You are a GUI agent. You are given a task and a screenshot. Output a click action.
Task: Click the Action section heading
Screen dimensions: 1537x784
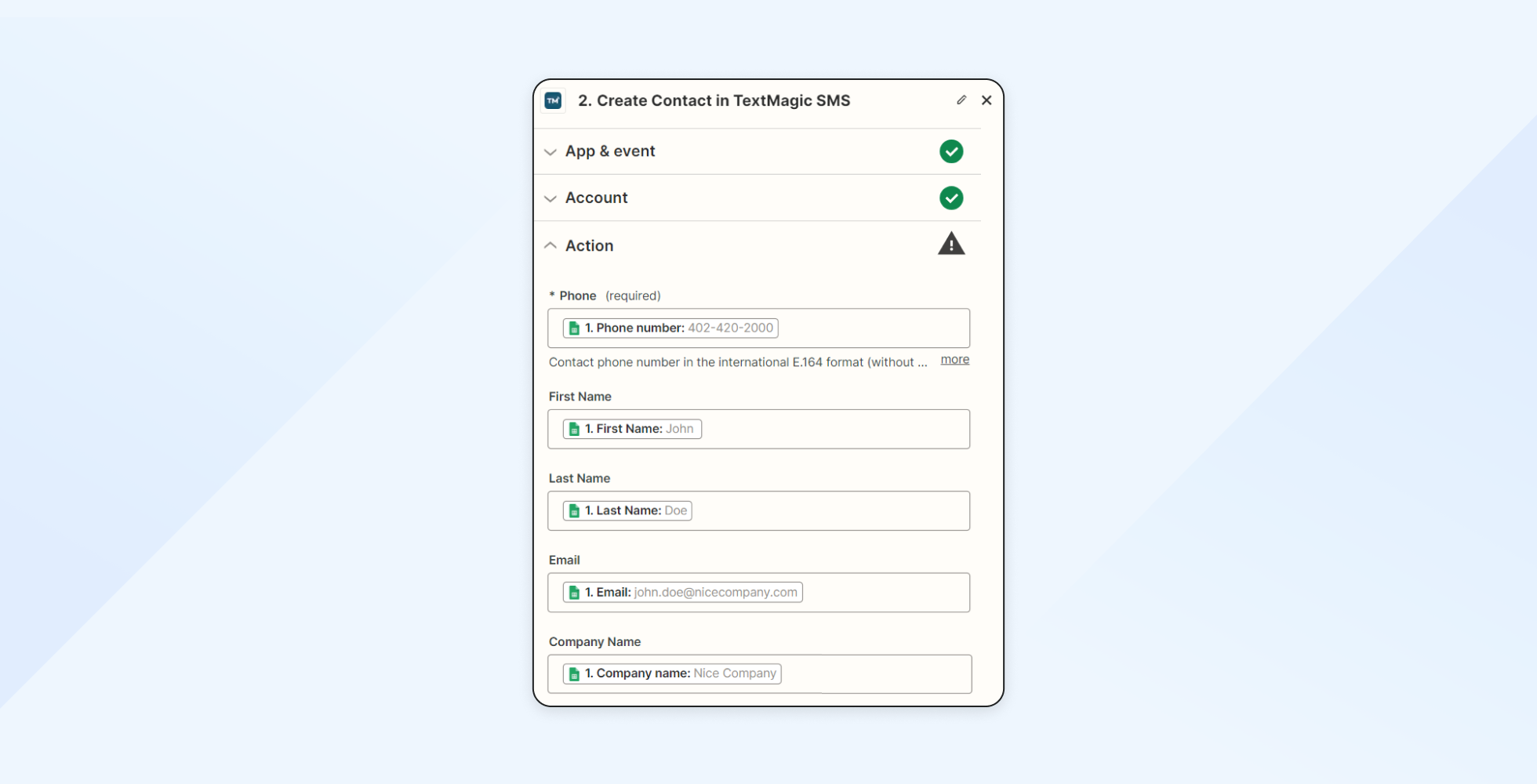[x=589, y=245]
